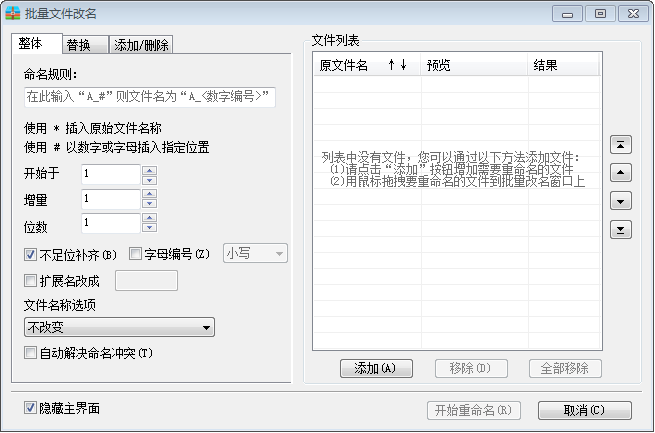Click the move-to-bottom arrow button
The width and height of the screenshot is (655, 433).
(621, 230)
